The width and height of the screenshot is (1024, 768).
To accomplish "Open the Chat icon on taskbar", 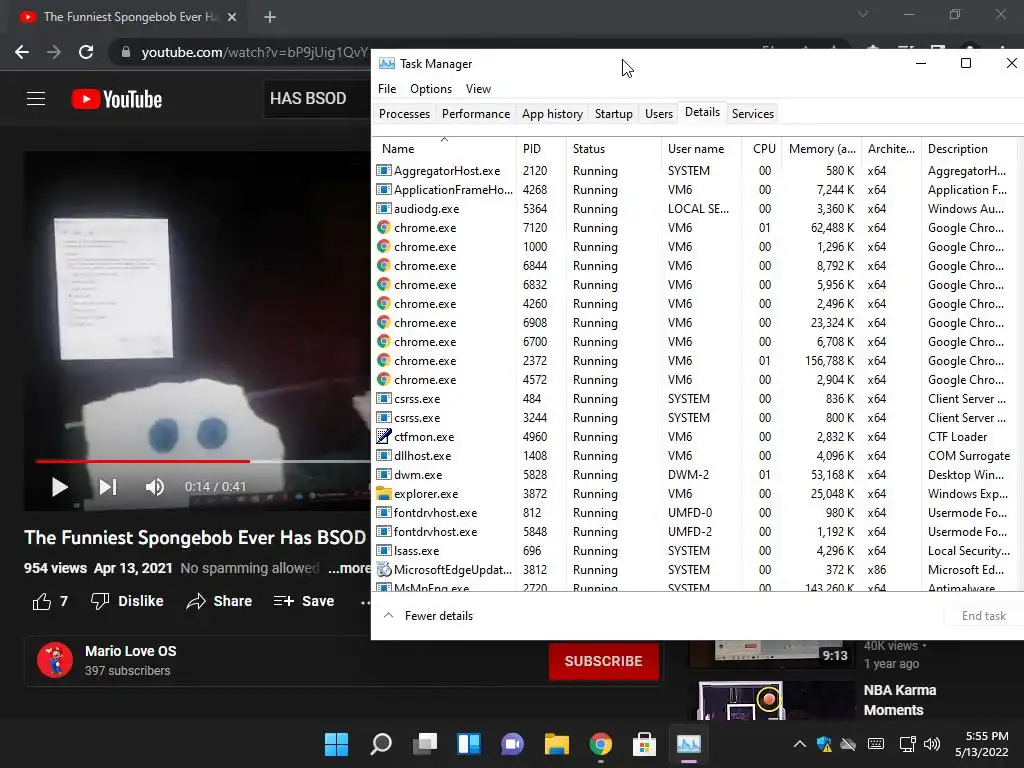I will pyautogui.click(x=513, y=744).
